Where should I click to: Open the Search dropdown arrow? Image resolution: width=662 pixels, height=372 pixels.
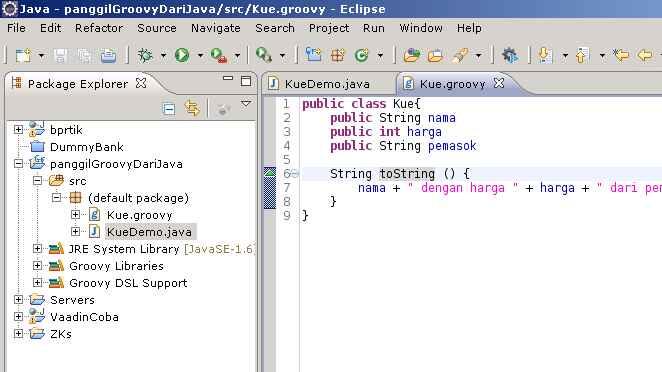(282, 55)
